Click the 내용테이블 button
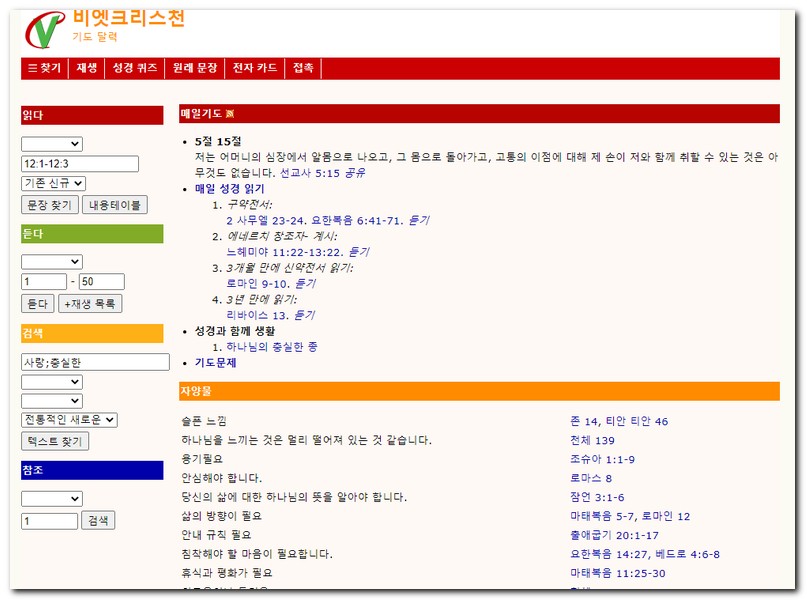 pyautogui.click(x=114, y=205)
